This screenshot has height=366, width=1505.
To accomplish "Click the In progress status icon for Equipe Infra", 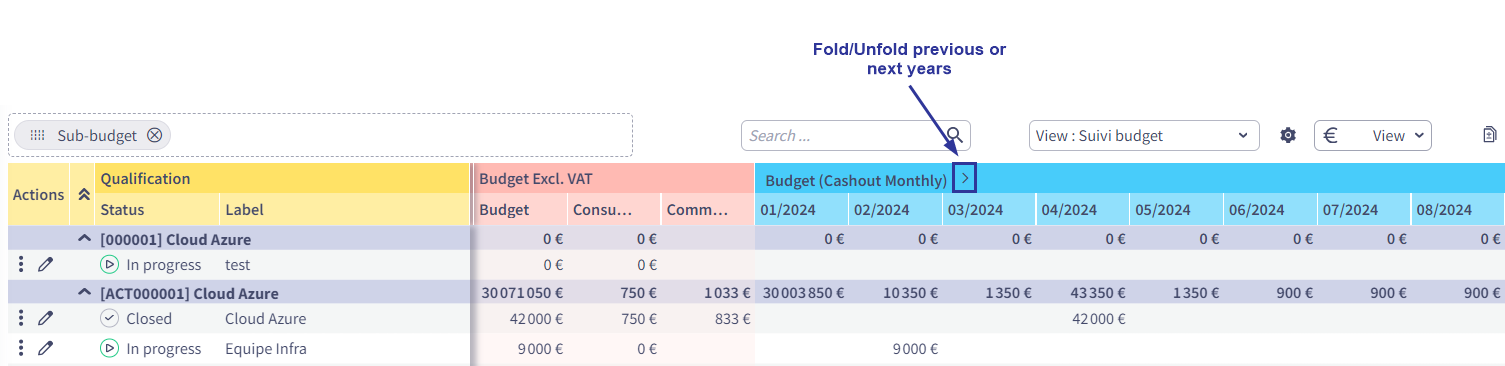I will pos(110,348).
